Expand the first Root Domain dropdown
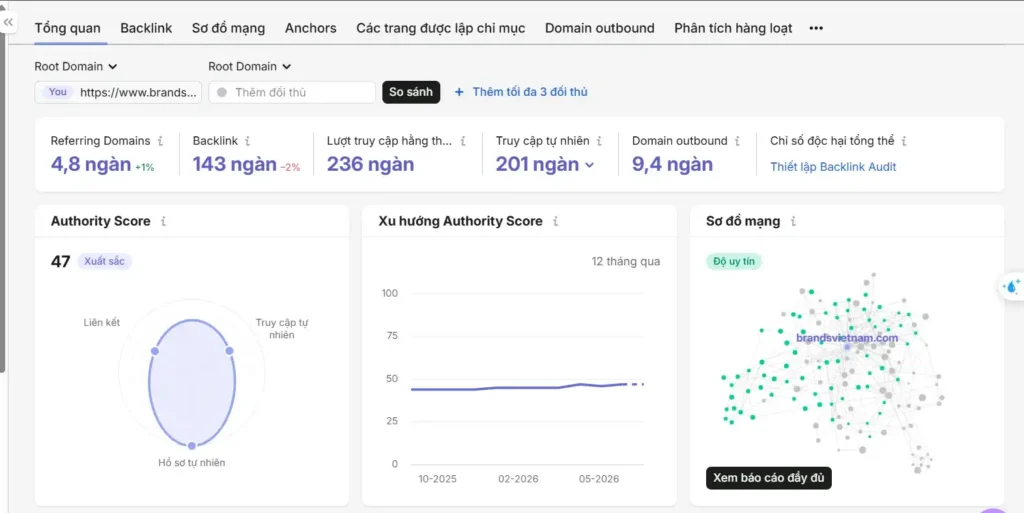 pyautogui.click(x=76, y=67)
